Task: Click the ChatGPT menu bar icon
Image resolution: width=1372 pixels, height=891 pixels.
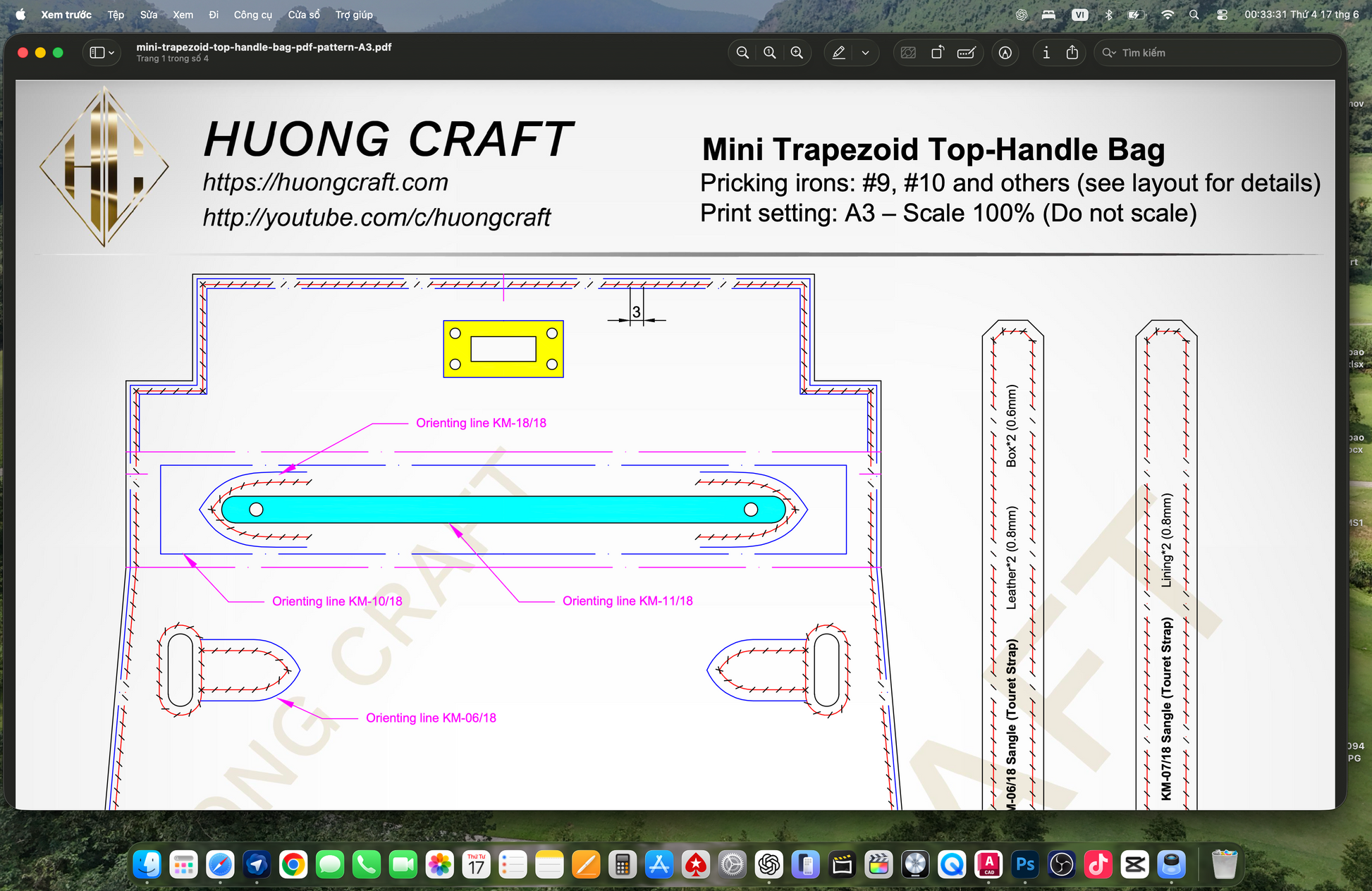Action: (1022, 15)
